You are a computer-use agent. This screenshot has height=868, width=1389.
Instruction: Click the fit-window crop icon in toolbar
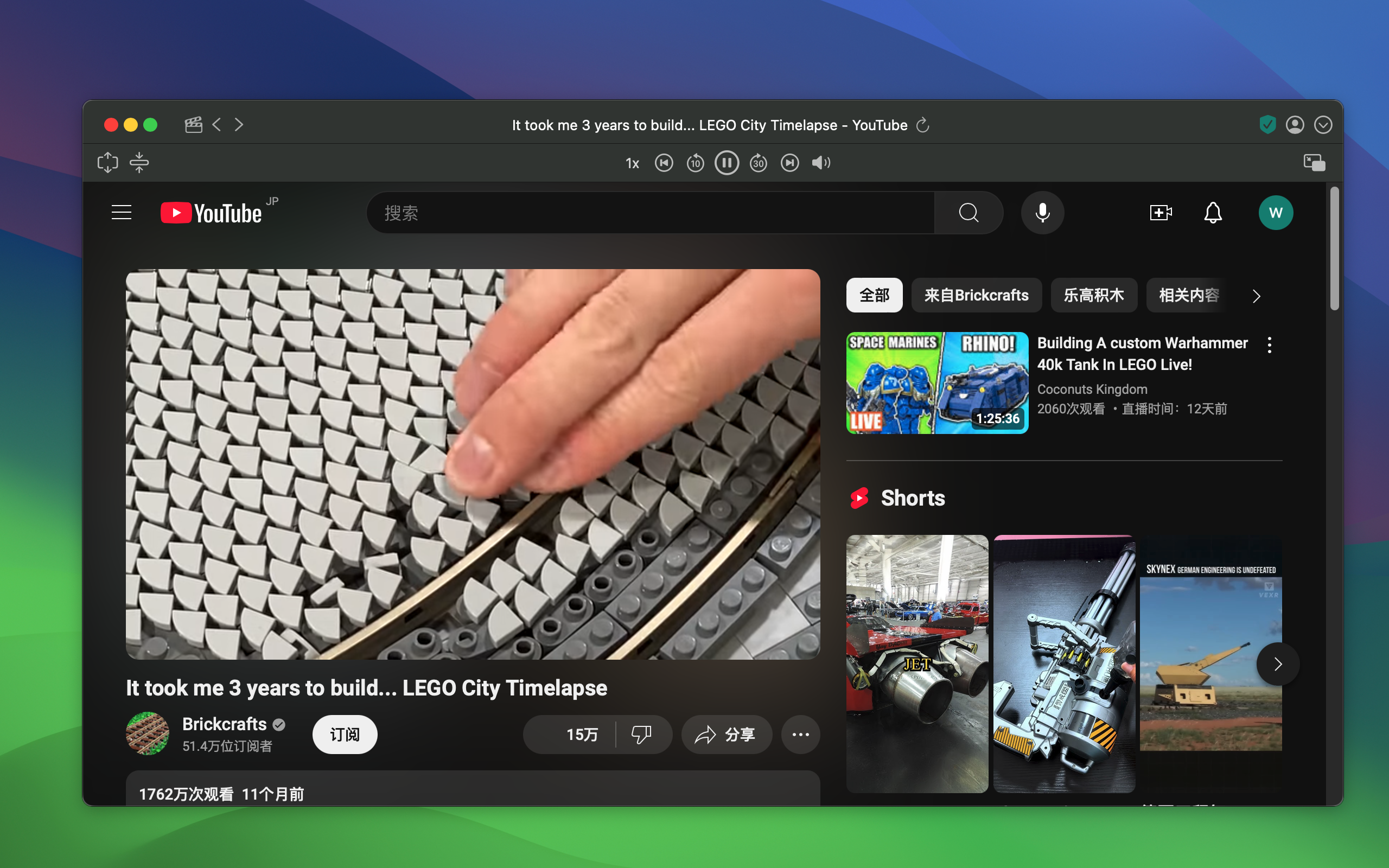108,163
